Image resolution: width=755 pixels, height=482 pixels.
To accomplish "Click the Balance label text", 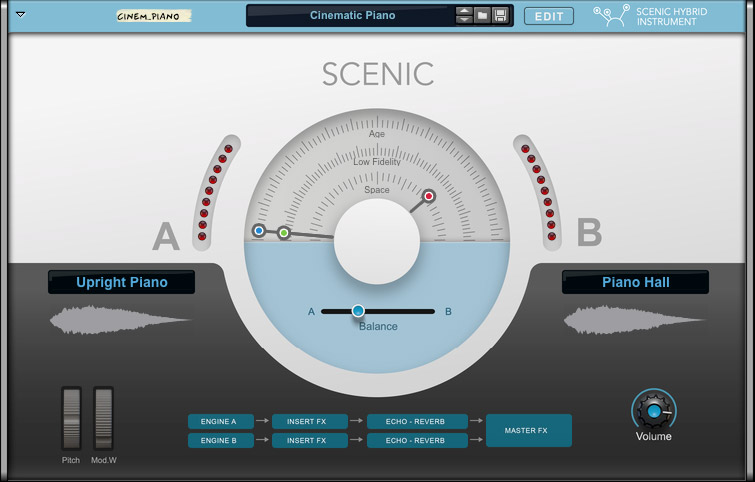I will [x=378, y=326].
